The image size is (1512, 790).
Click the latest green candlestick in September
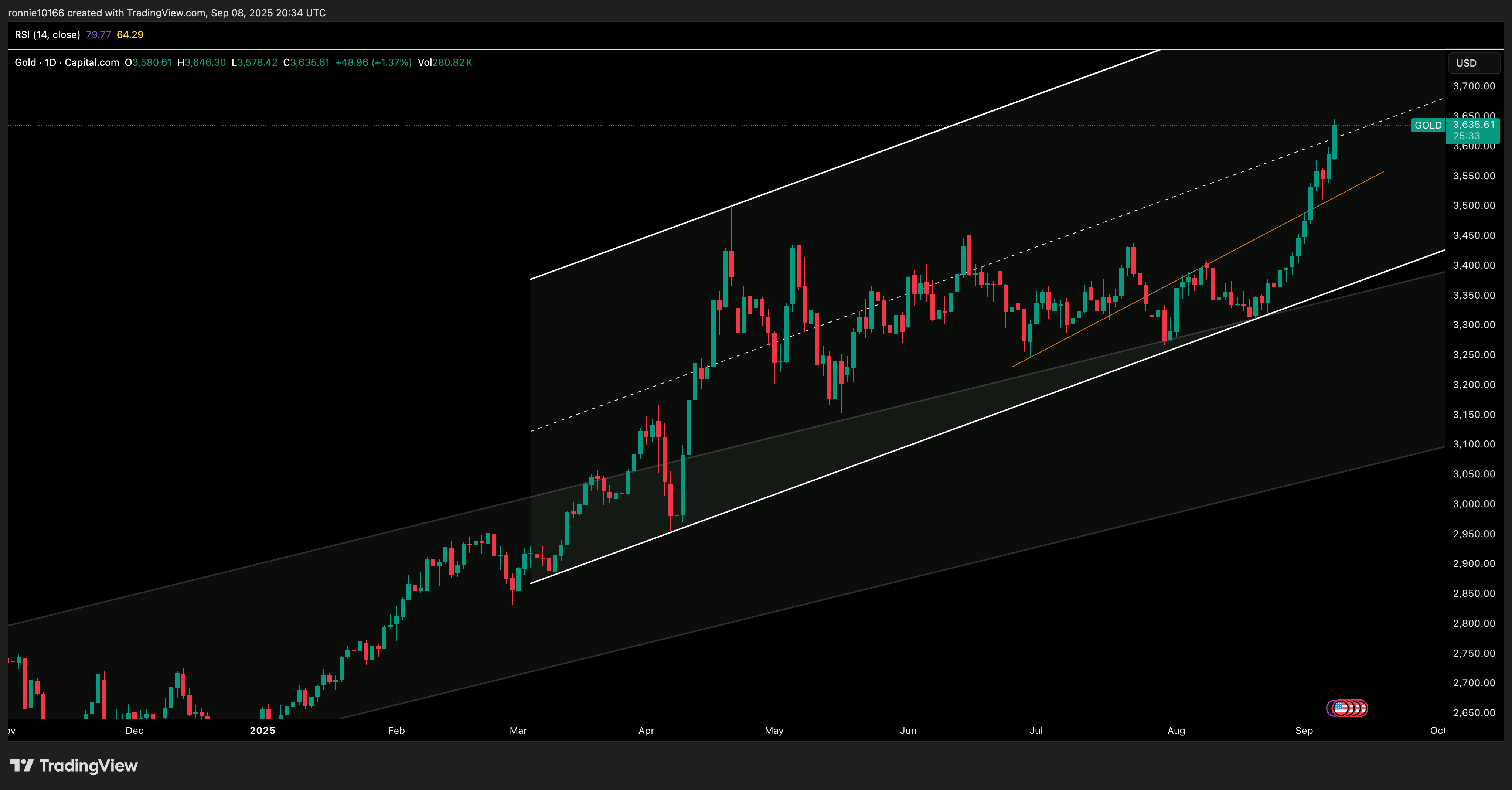click(1335, 142)
